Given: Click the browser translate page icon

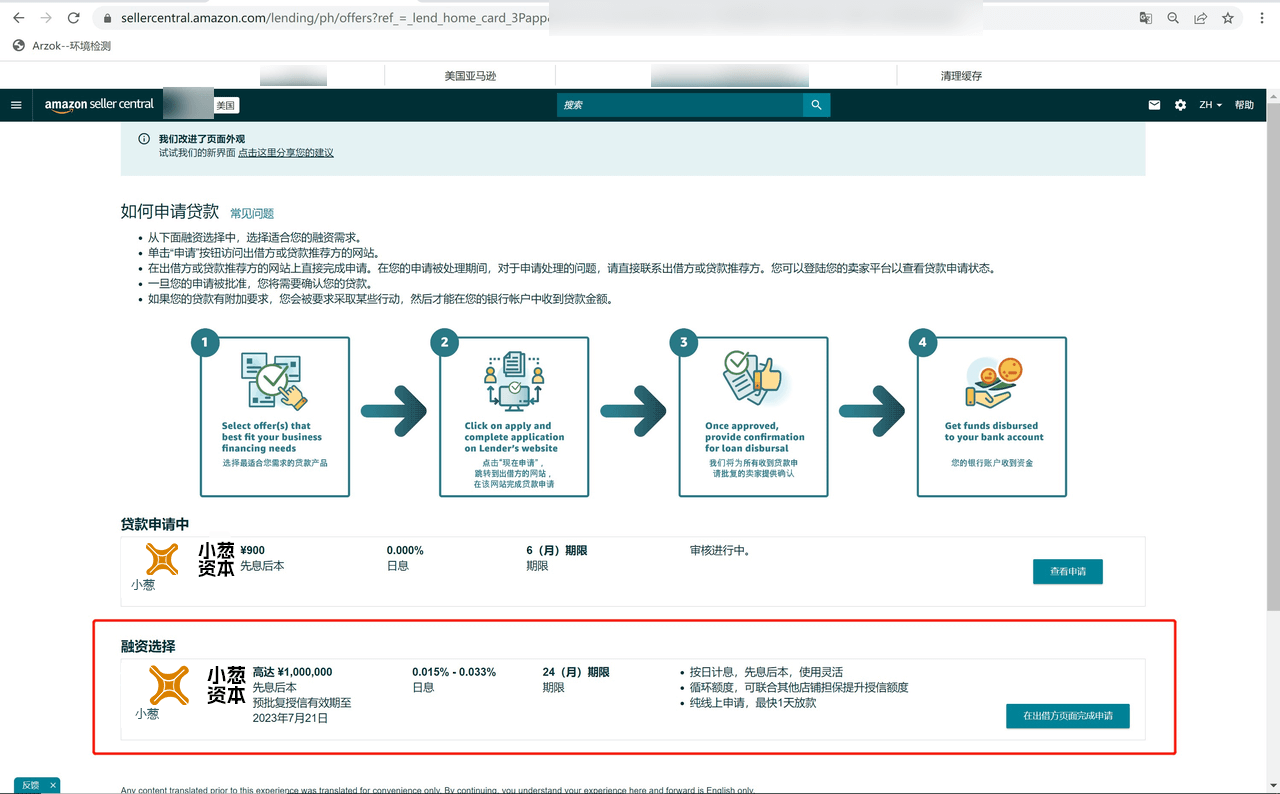Looking at the screenshot, I should pyautogui.click(x=1146, y=18).
